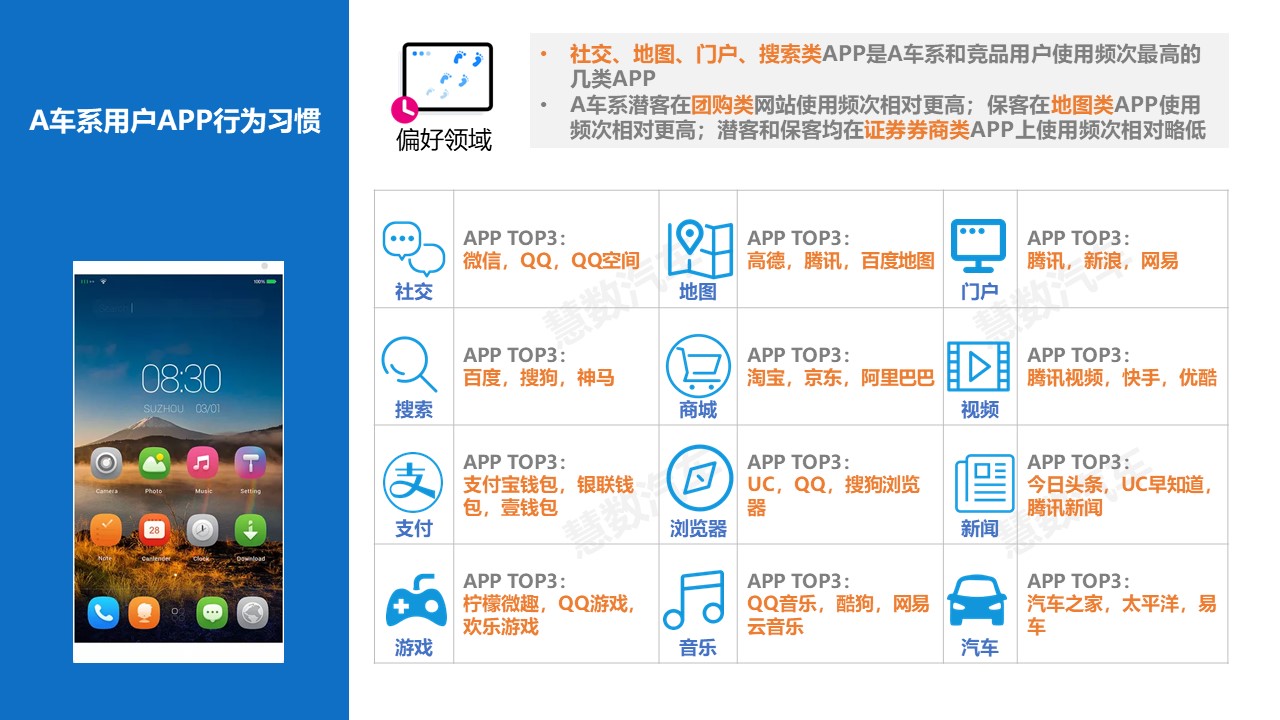The width and height of the screenshot is (1280, 720).
Task: Select text QQ音乐，酷狗，网易云音乐
Action: 838,615
